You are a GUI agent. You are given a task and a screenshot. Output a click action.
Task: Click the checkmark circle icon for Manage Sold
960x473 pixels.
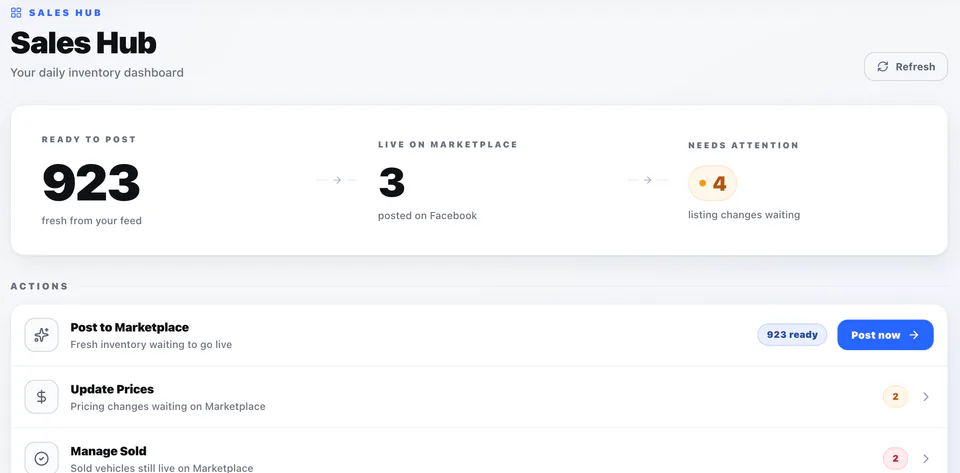click(x=42, y=458)
